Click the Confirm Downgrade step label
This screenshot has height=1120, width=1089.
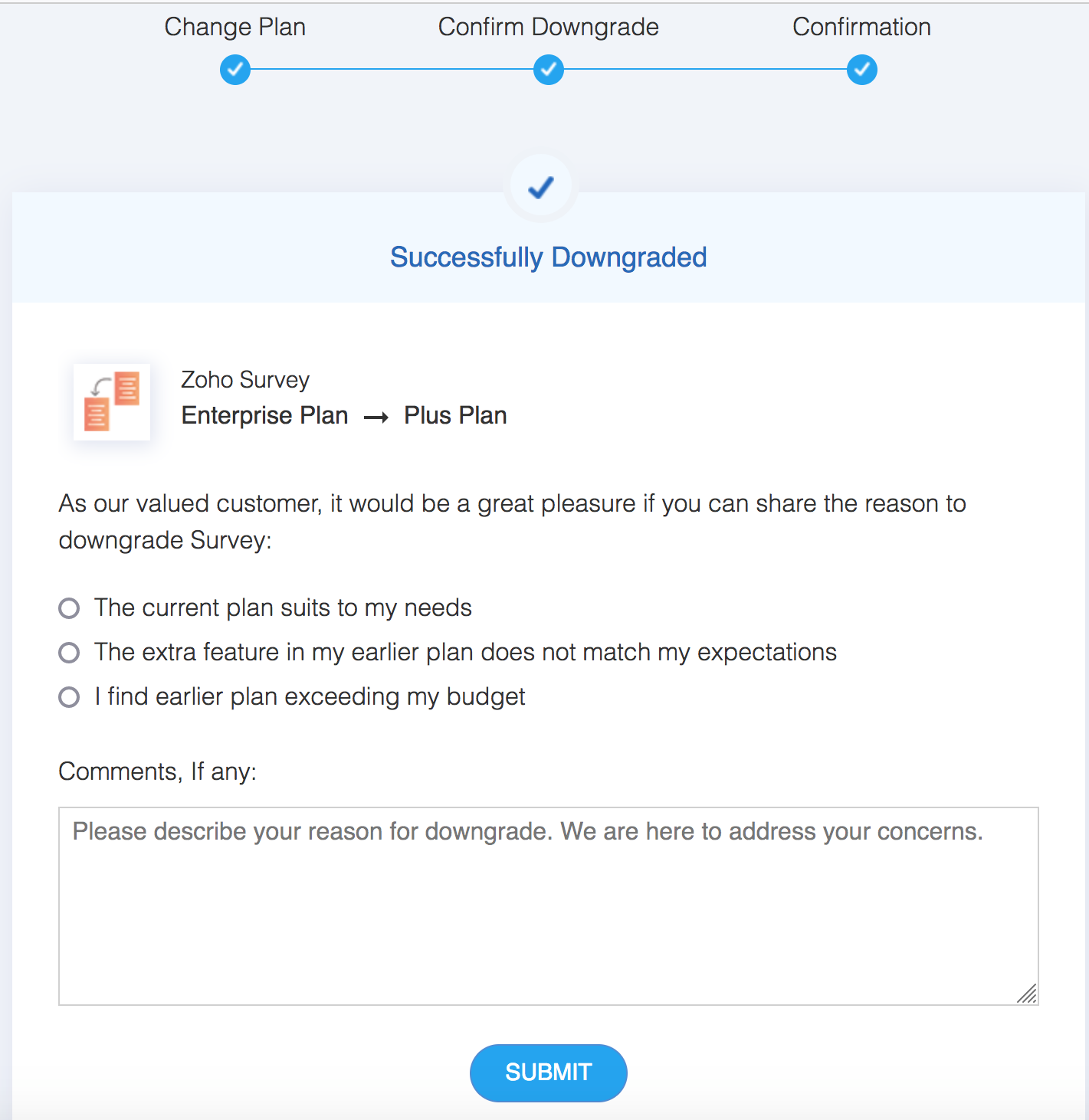point(549,27)
